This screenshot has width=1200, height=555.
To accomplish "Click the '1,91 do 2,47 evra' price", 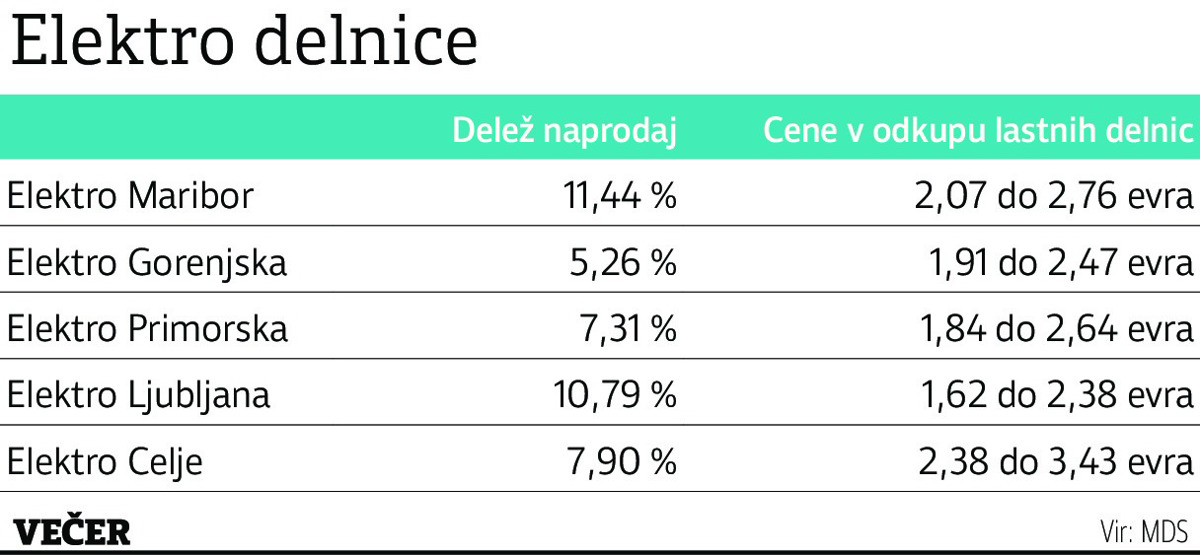I will (1059, 263).
